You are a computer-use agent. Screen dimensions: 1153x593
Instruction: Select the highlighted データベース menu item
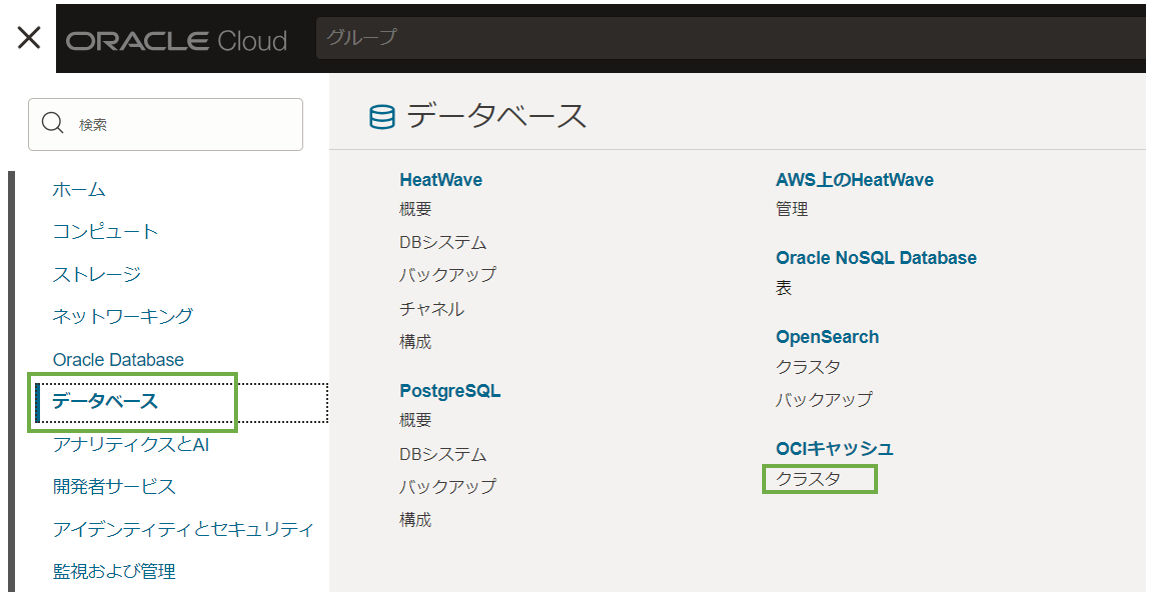coord(105,402)
